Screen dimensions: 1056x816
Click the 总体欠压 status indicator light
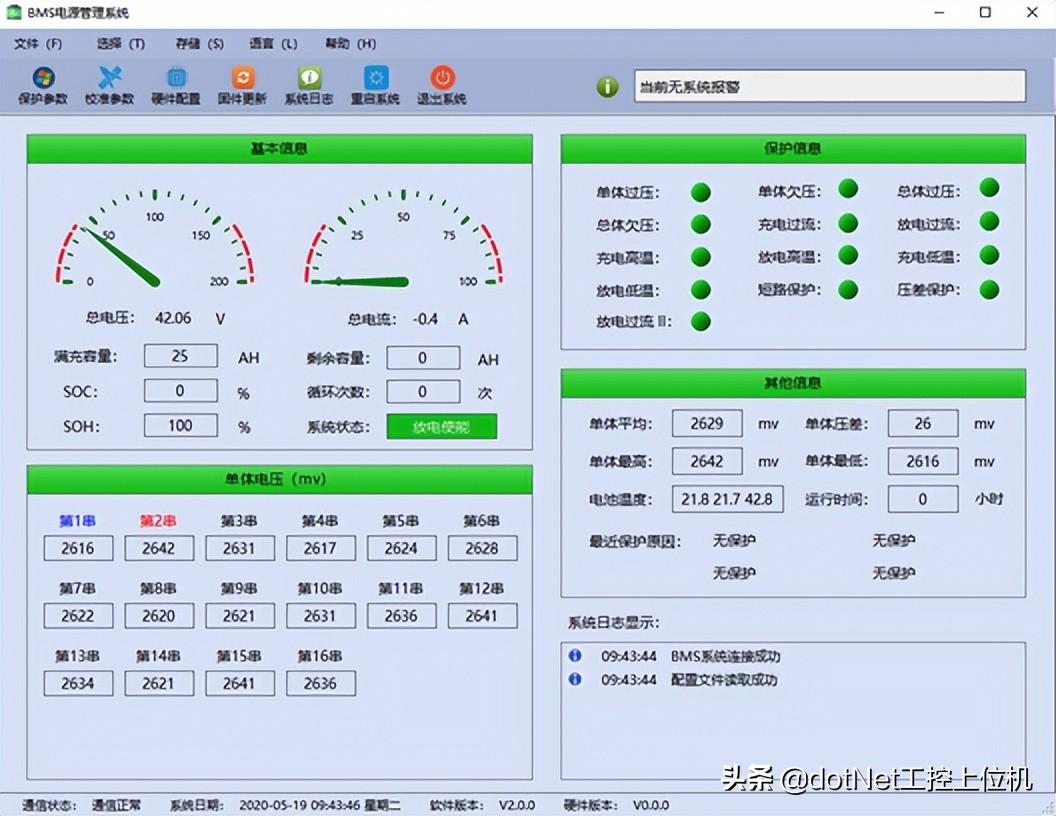(700, 224)
